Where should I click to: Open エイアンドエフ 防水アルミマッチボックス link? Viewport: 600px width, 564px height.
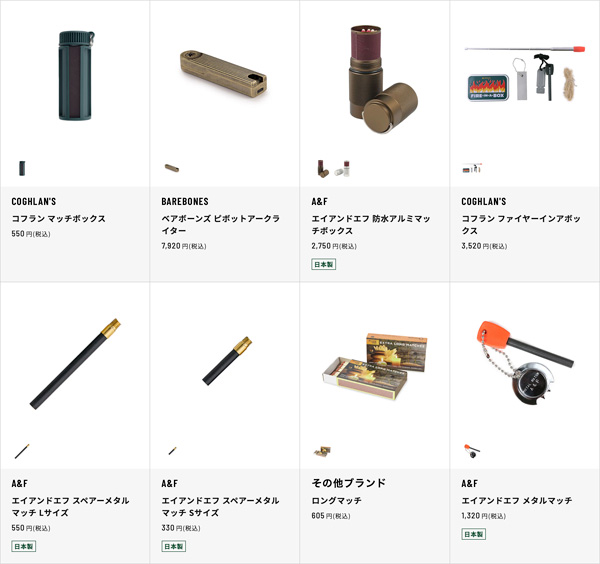click(371, 225)
